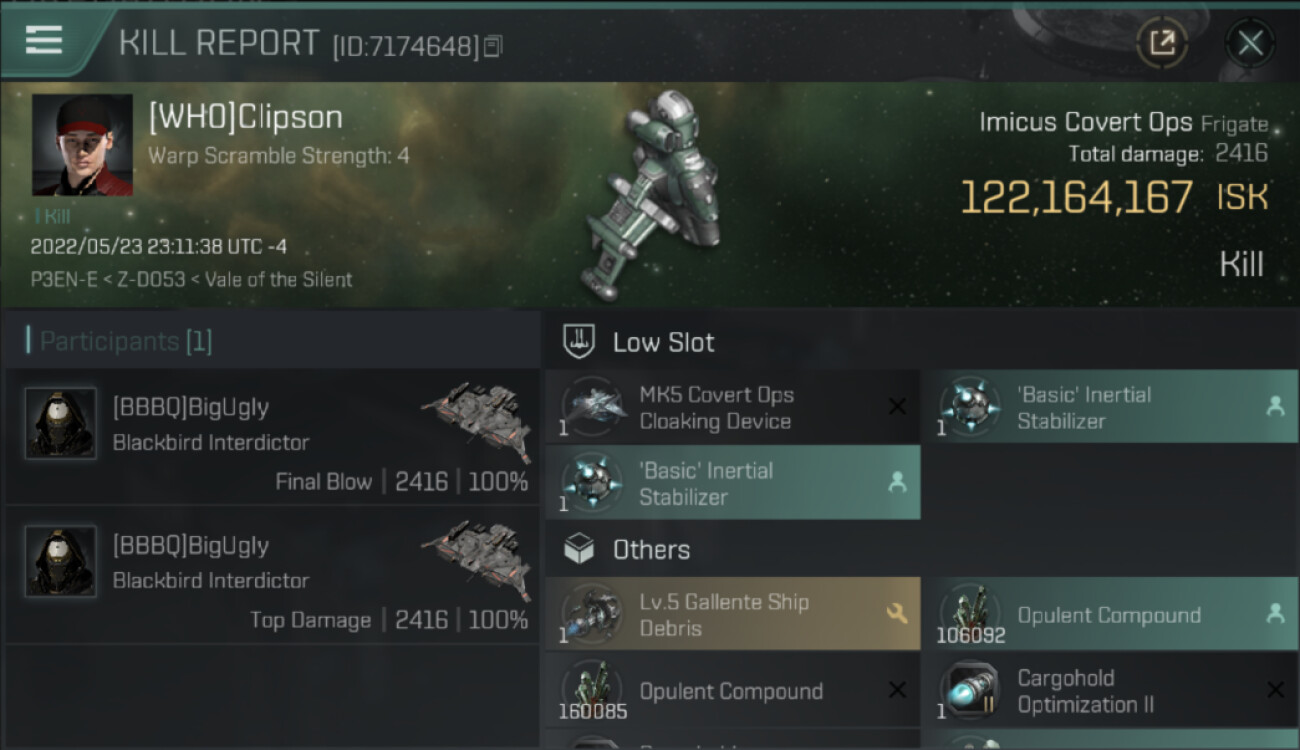Viewport: 1300px width, 750px height.
Task: Click the [WHO]Clipson pilot name
Action: tap(245, 117)
